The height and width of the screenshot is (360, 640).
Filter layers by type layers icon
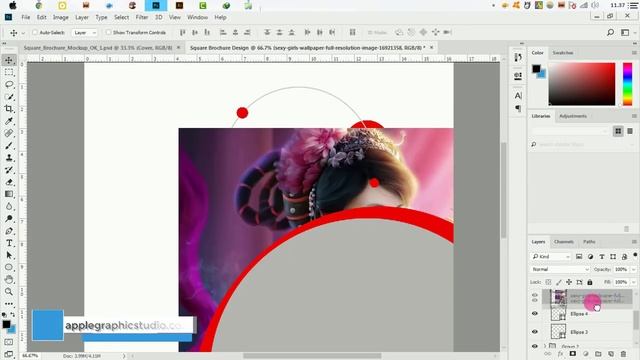pyautogui.click(x=602, y=256)
